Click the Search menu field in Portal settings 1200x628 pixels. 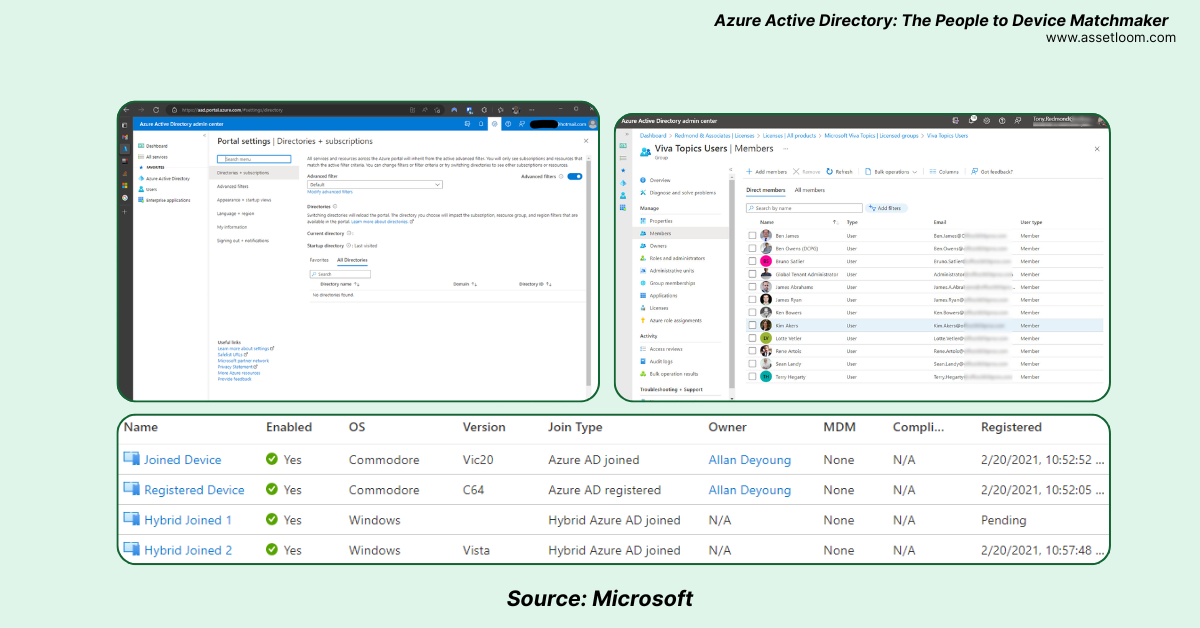[x=254, y=159]
